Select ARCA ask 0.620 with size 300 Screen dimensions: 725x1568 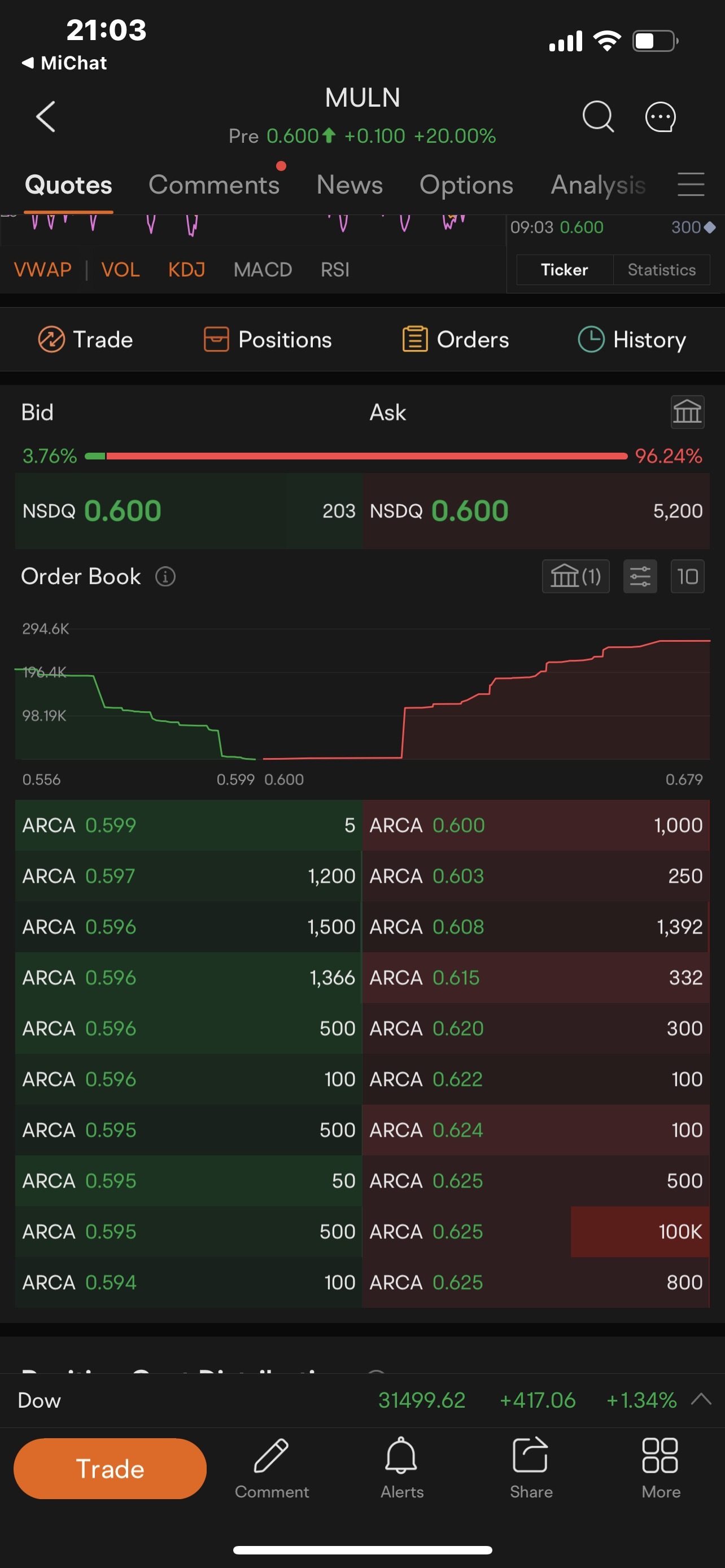[536, 1028]
